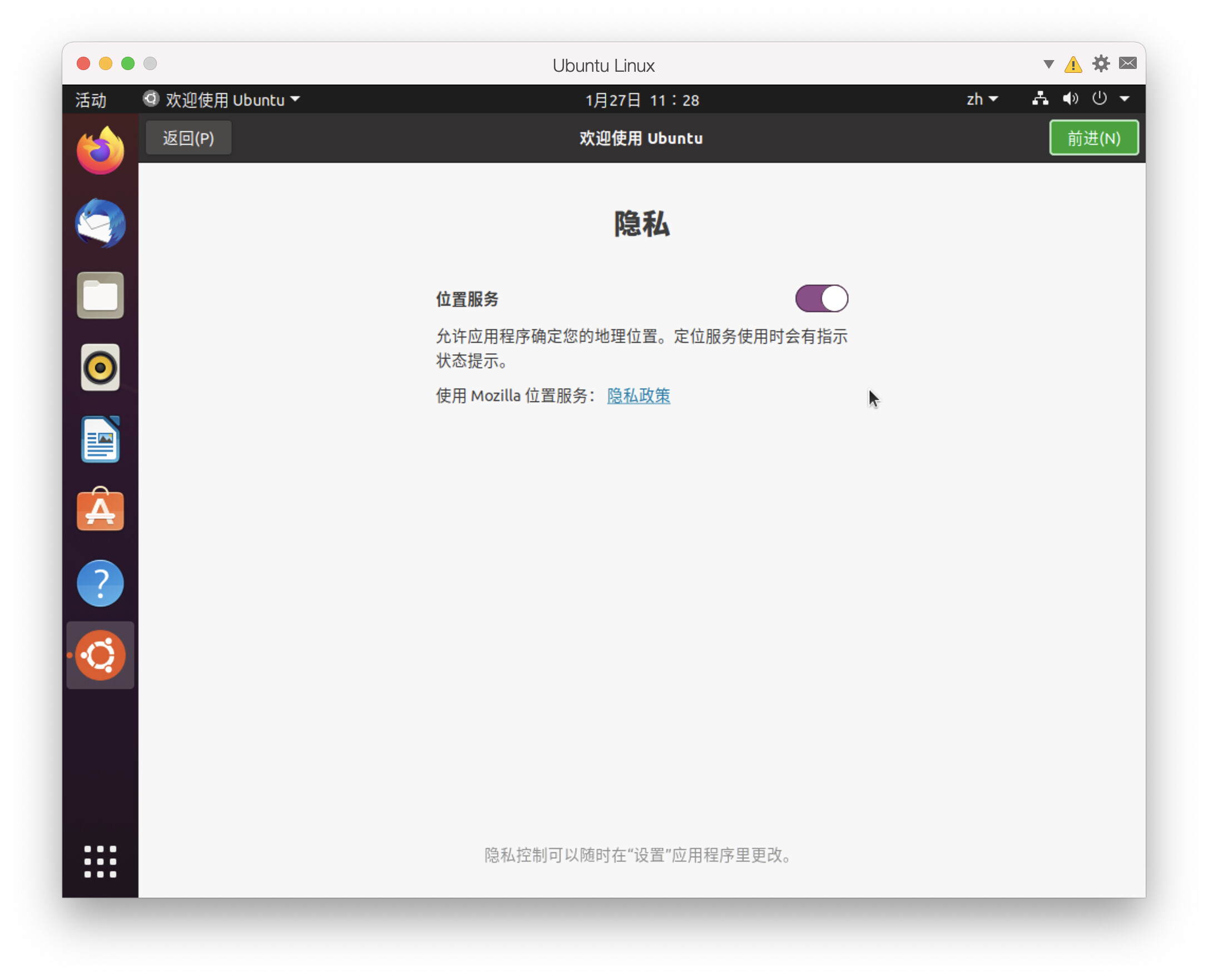This screenshot has width=1208, height=980.
Task: Click the yellow warning triangle icon
Action: click(1072, 65)
